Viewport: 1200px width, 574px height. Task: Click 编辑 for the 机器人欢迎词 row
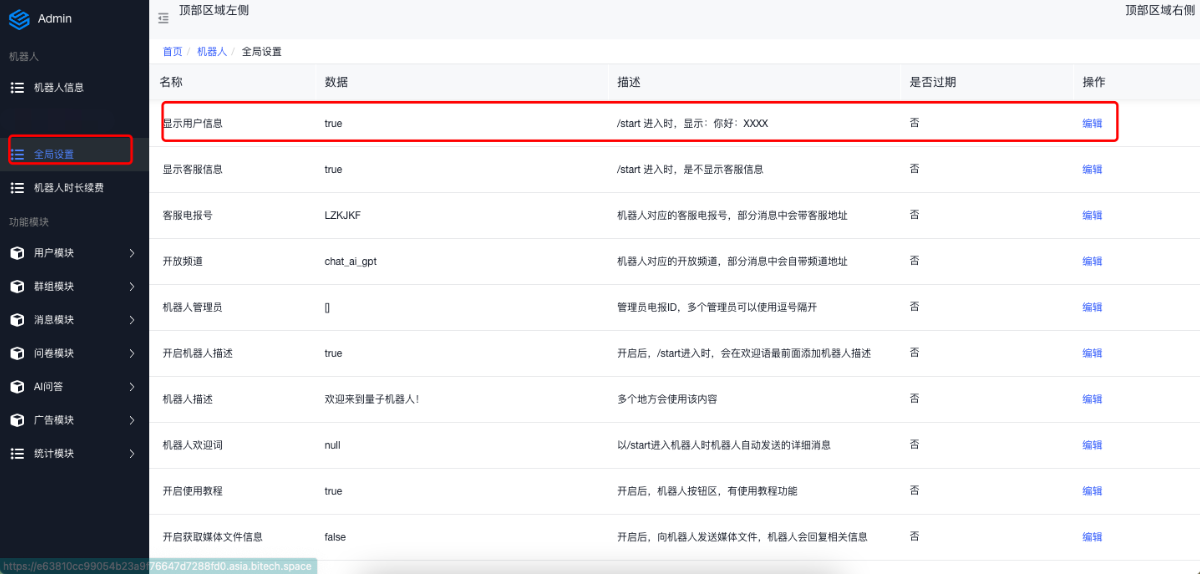(1092, 446)
